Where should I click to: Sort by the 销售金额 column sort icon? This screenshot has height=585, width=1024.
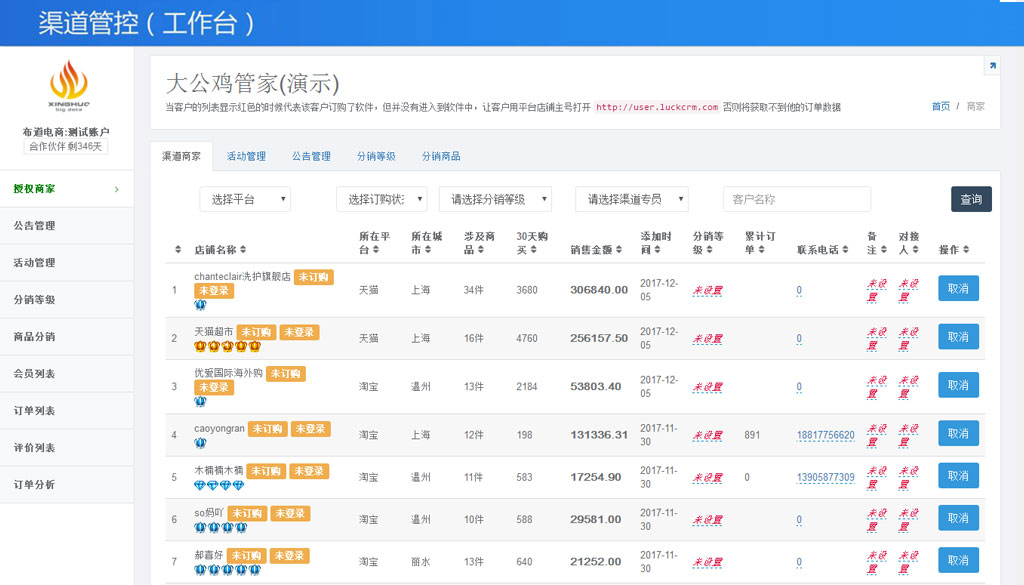click(x=618, y=249)
